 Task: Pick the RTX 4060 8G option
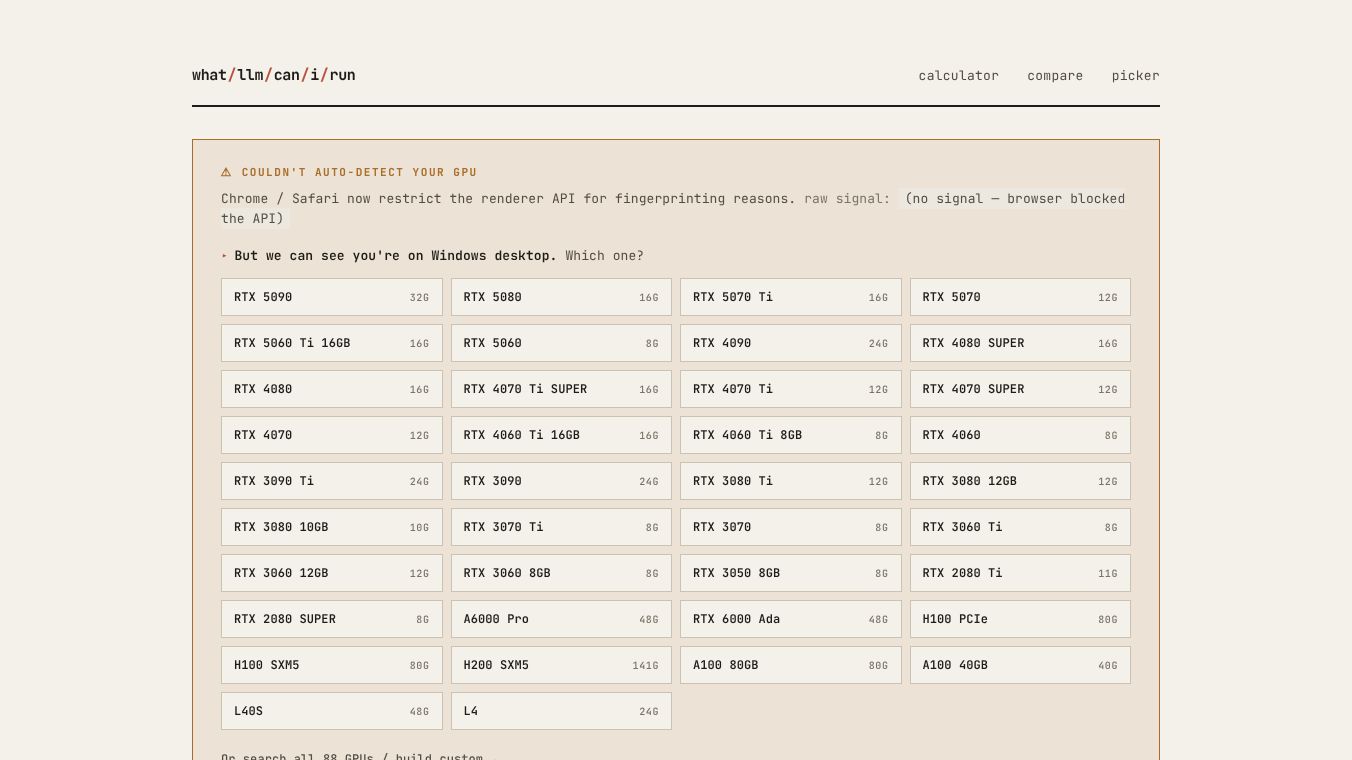[1020, 435]
